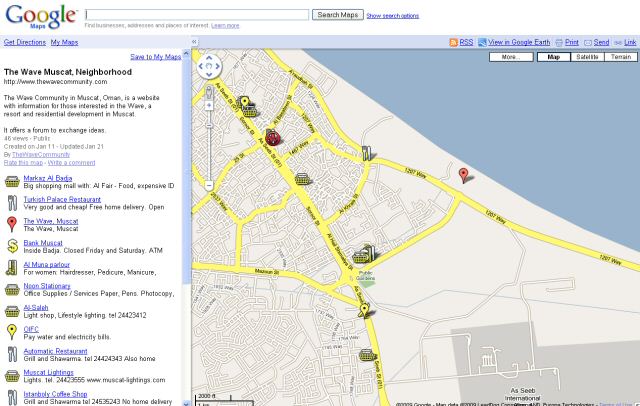Click Write a comment link
This screenshot has height=406, width=640.
71,163
